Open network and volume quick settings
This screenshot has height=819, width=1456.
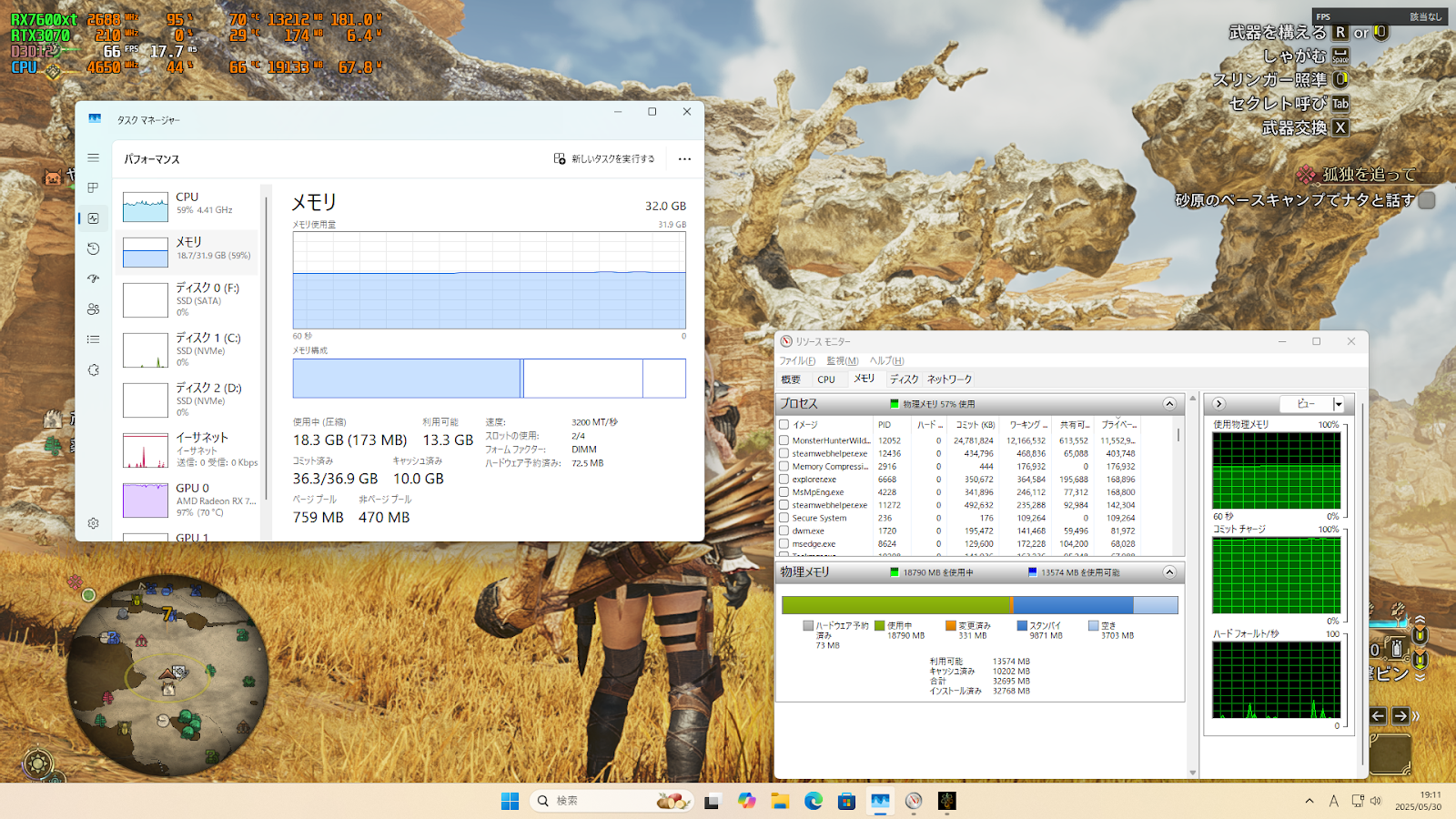pyautogui.click(x=1367, y=801)
